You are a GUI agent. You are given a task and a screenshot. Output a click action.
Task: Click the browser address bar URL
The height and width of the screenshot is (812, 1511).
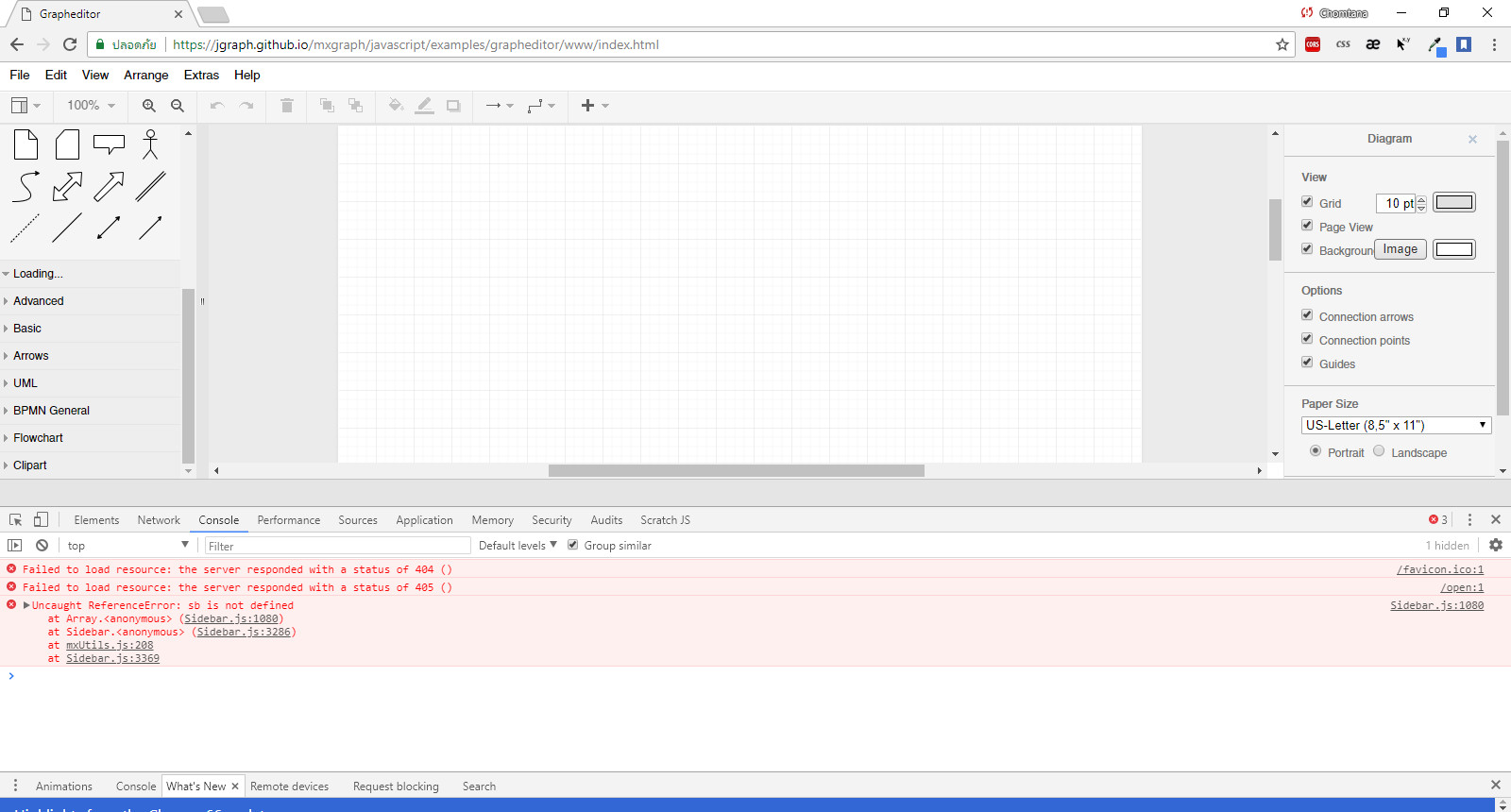tap(416, 44)
